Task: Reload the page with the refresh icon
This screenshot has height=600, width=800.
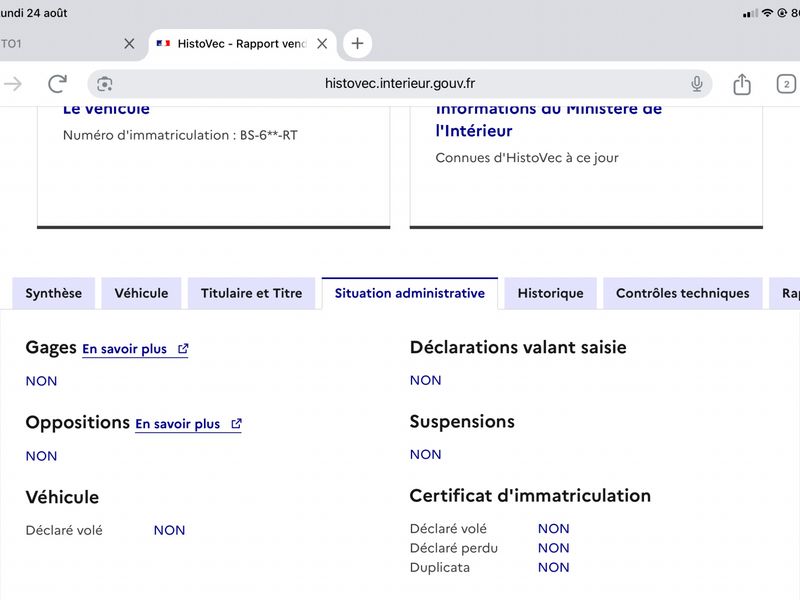Action: 57,84
